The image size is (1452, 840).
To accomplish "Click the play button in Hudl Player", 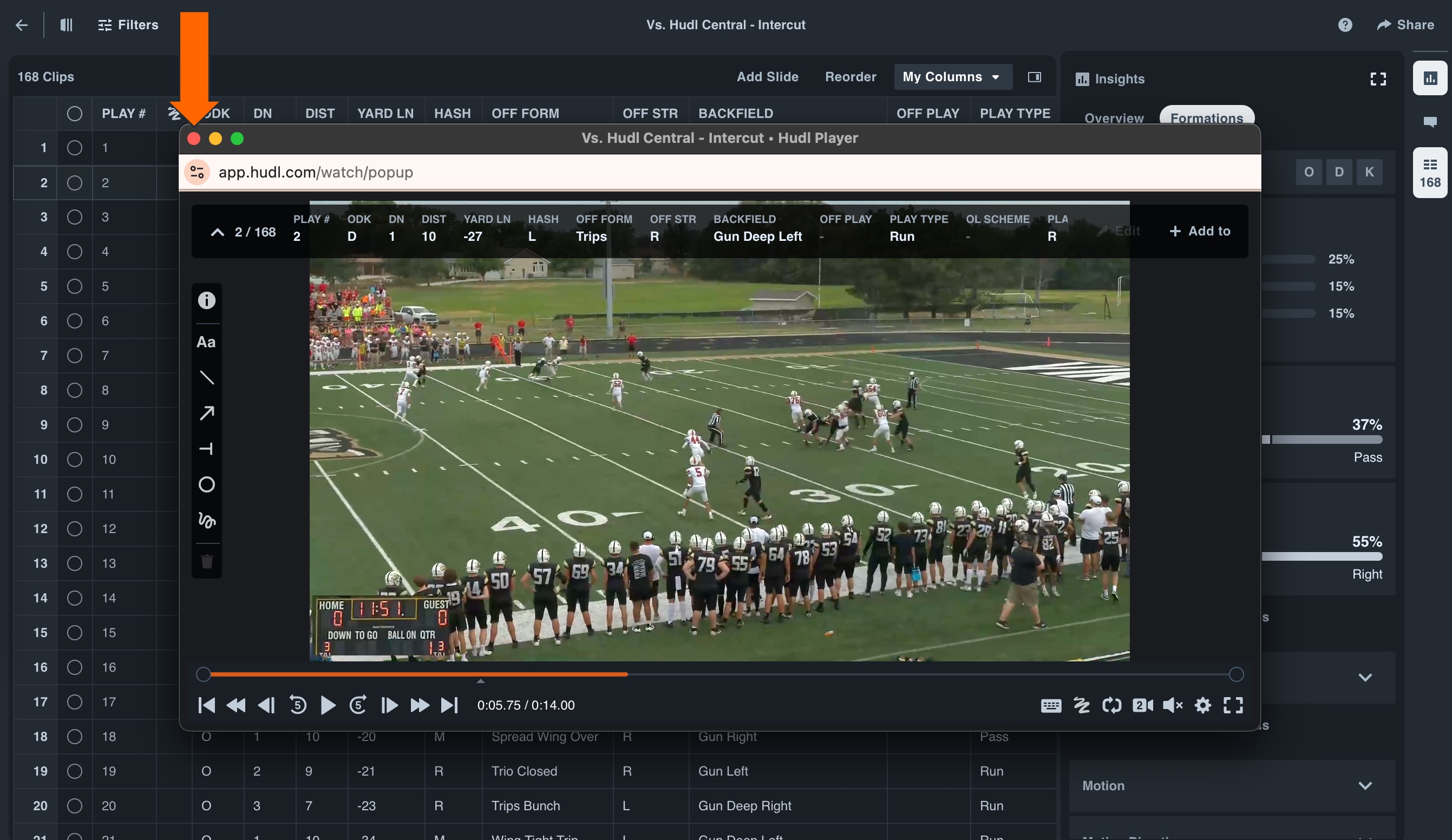I will [x=328, y=705].
